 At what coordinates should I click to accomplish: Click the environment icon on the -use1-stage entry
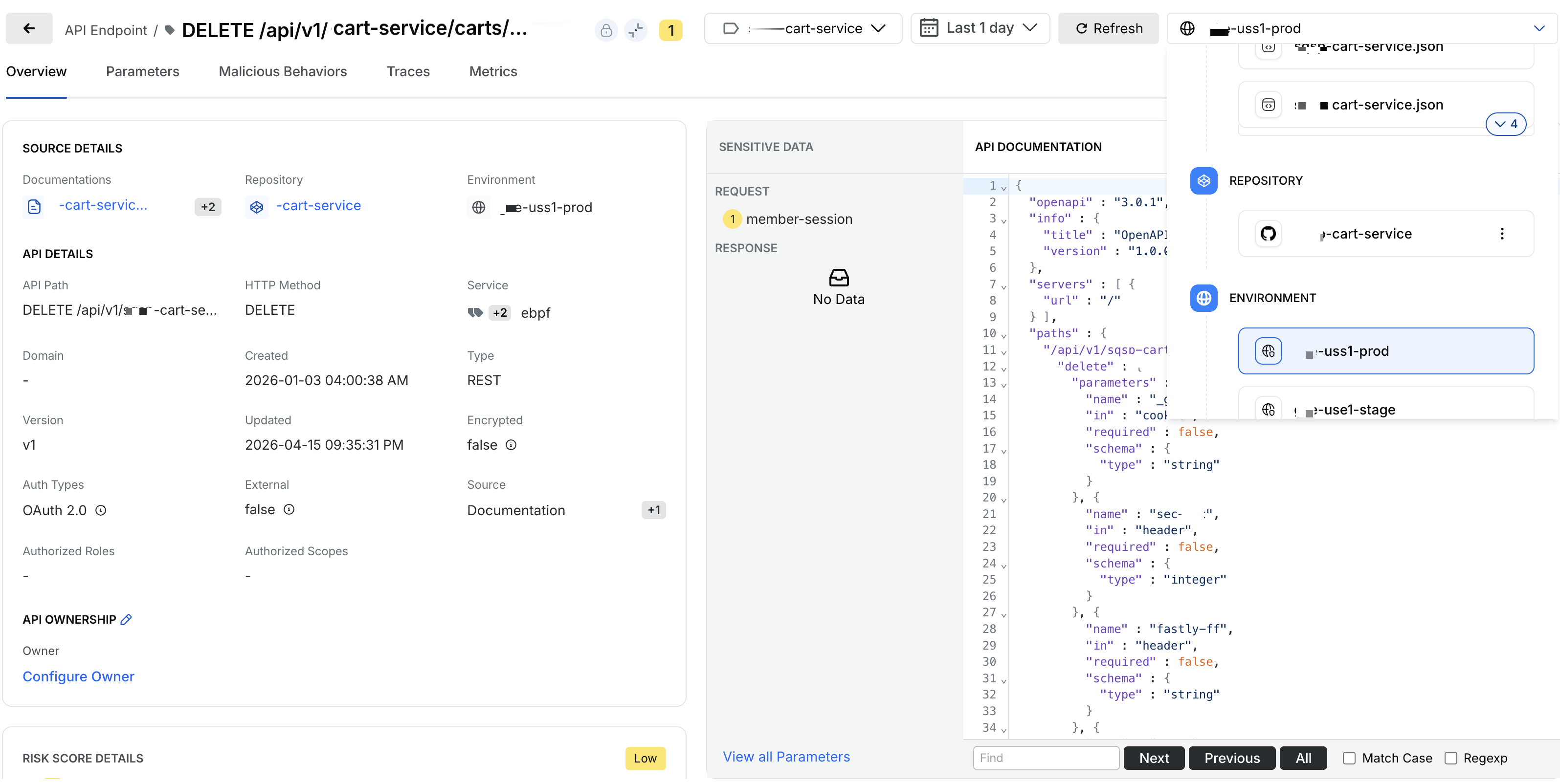pyautogui.click(x=1268, y=409)
